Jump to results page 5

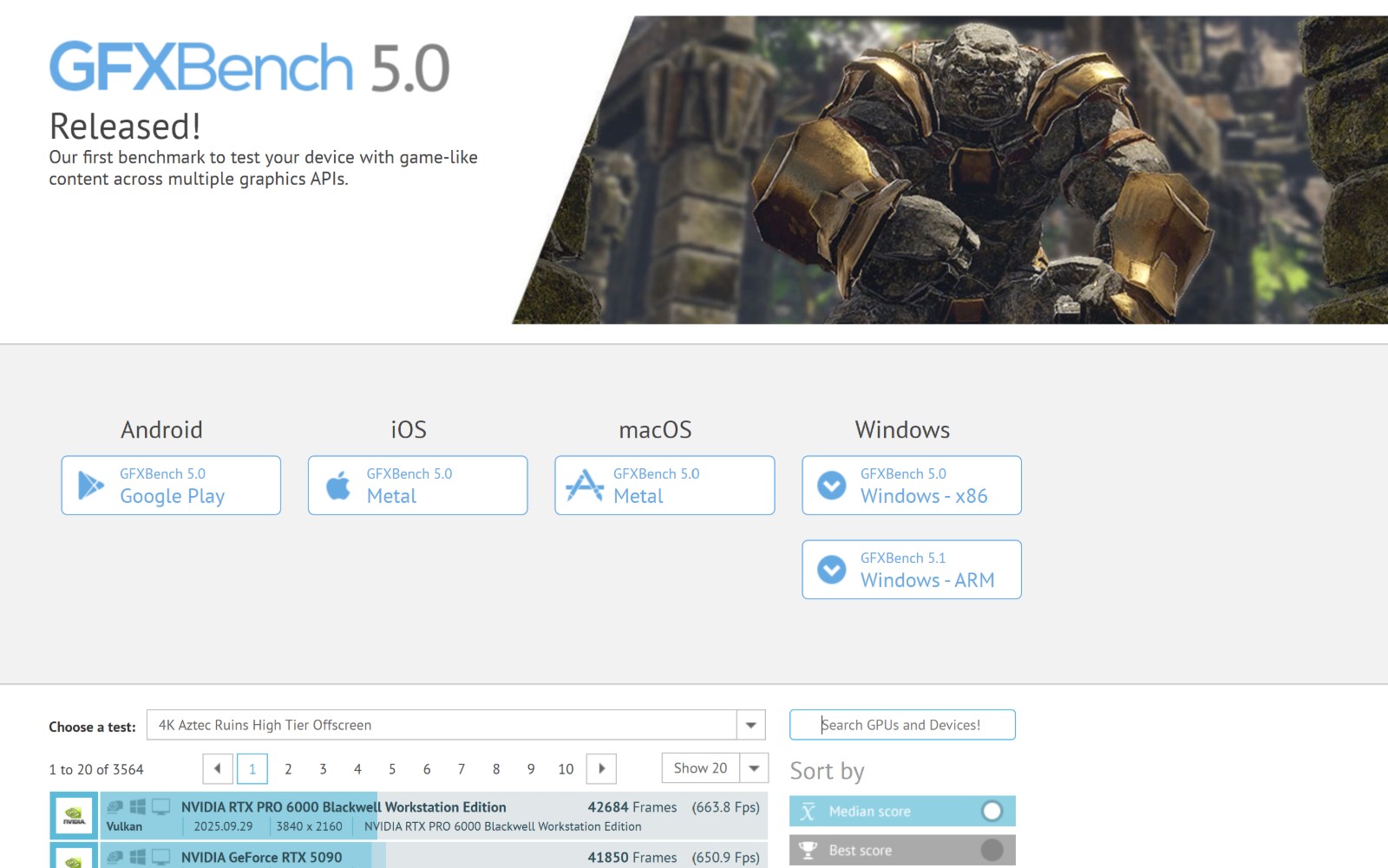pyautogui.click(x=392, y=769)
